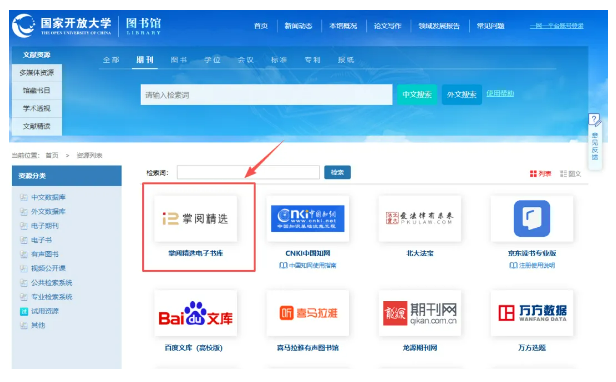This screenshot has width=616, height=382.
Task: Open the 使用帮助 link
Action: tap(500, 94)
